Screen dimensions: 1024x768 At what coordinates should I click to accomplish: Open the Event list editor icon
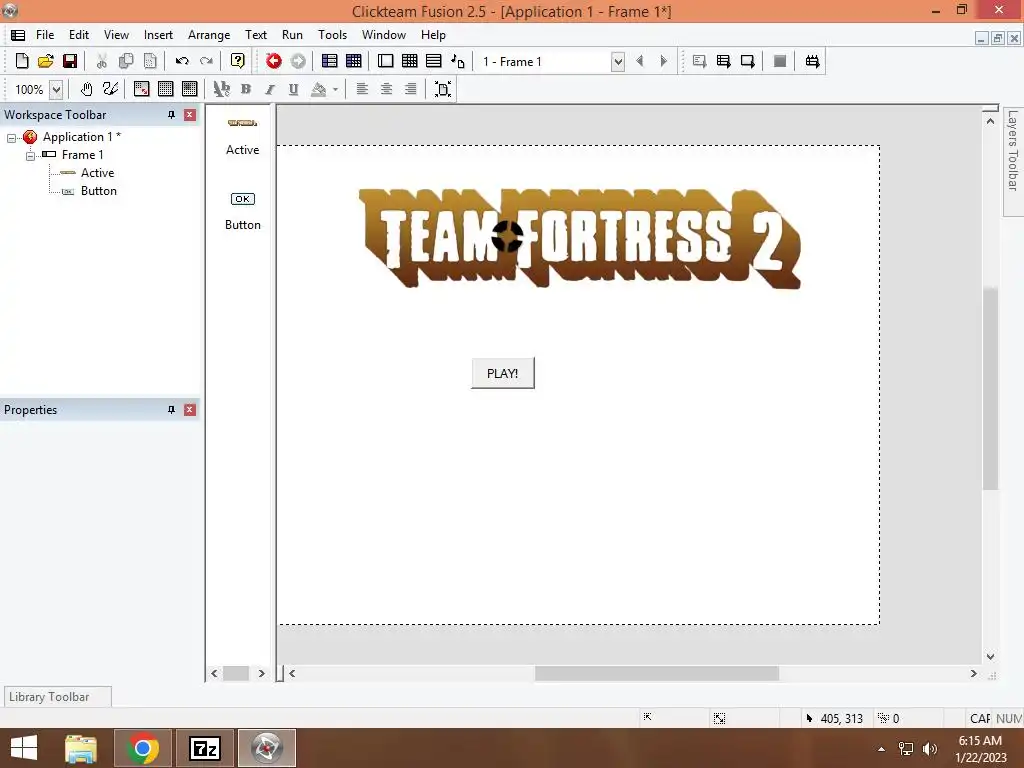pyautogui.click(x=434, y=61)
